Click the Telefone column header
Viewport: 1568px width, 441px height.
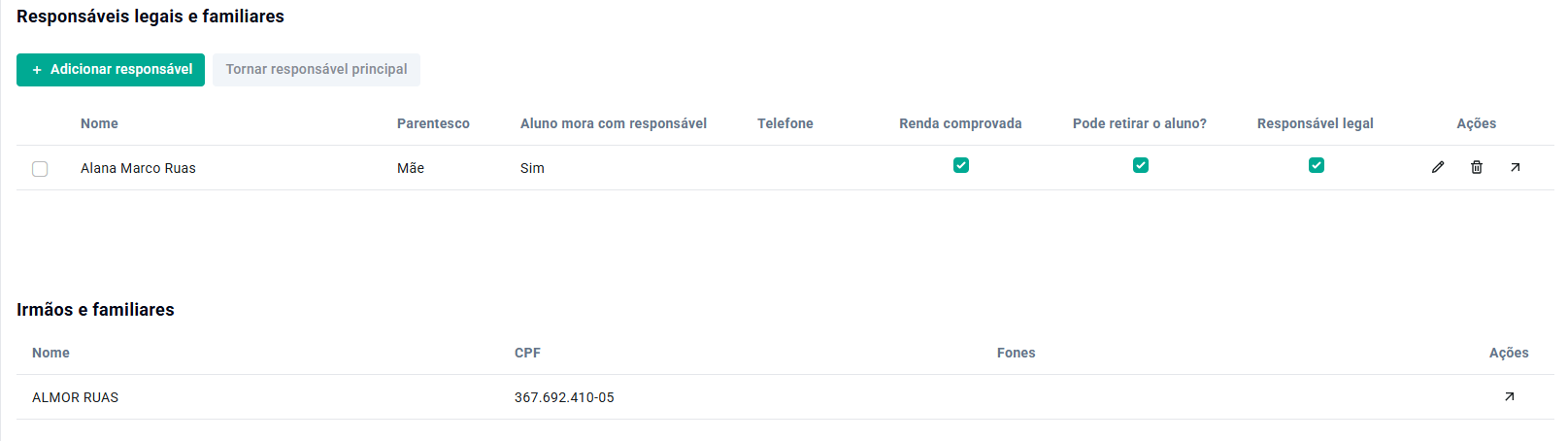785,123
